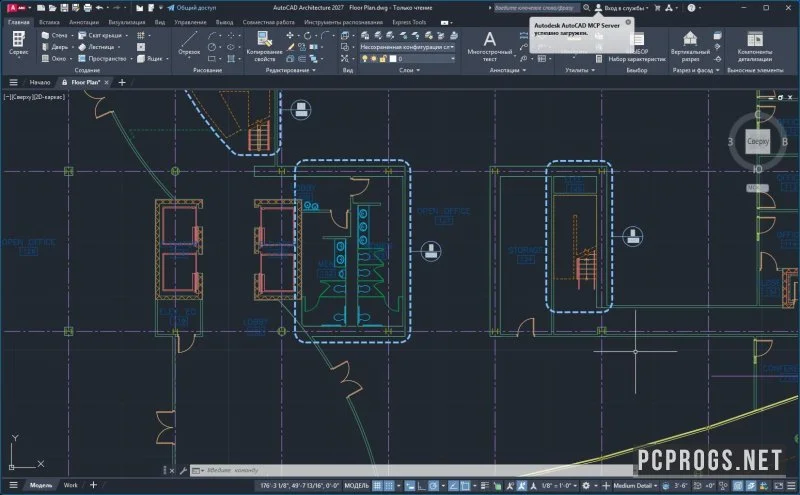Viewport: 800px width, 495px height.
Task: Click the Undo arrow in quick access toolbar
Action: 99,8
